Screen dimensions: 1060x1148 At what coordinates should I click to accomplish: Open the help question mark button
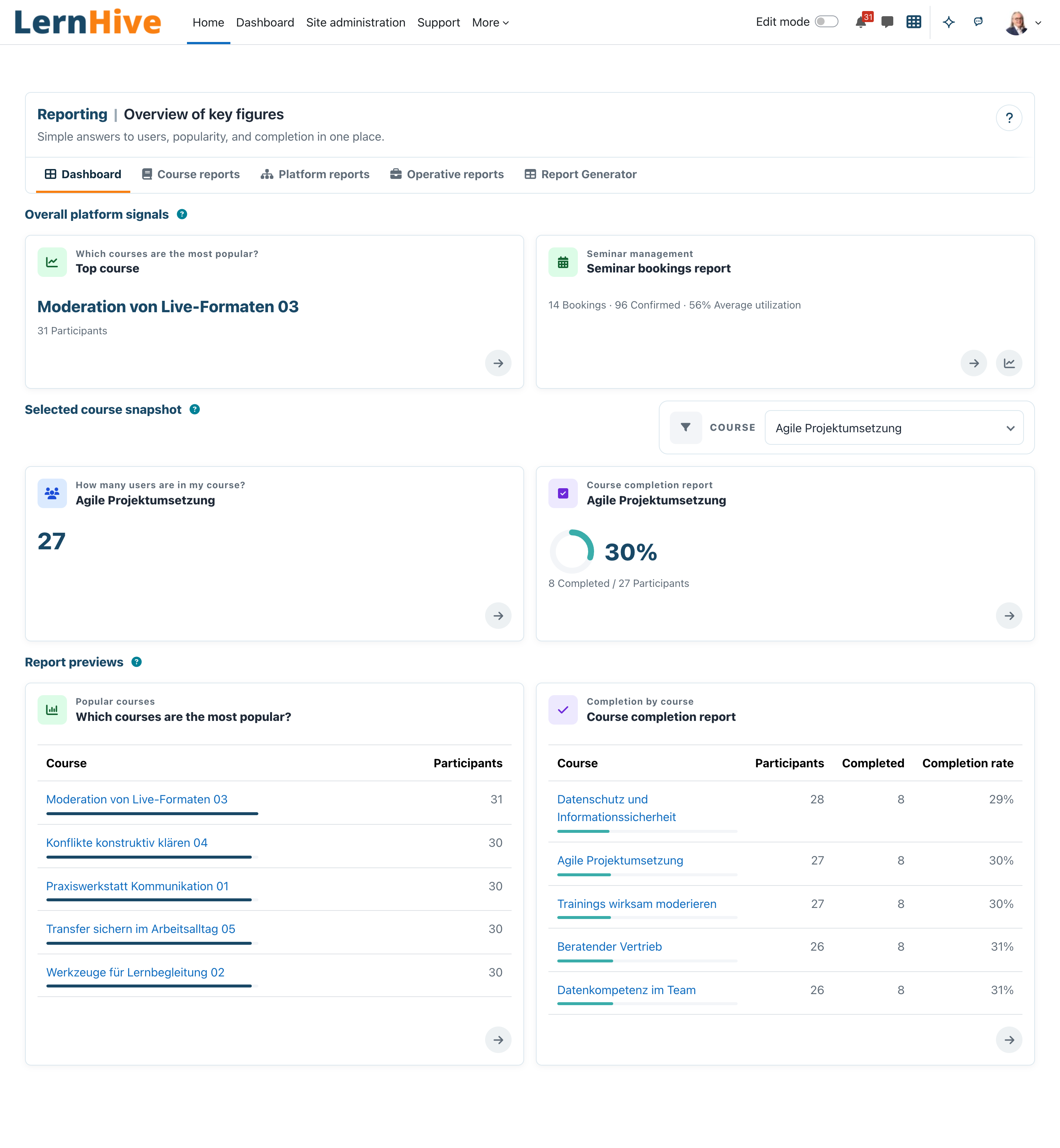pos(1009,118)
